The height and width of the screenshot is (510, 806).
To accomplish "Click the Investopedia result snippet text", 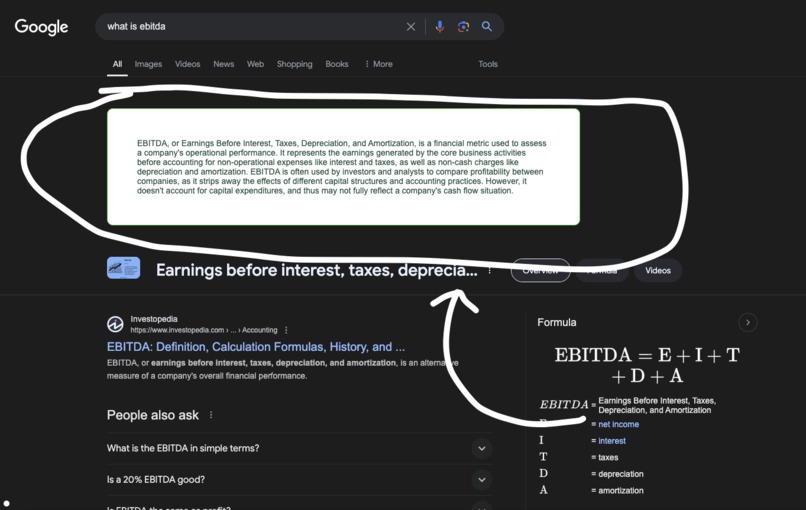I will 283,369.
